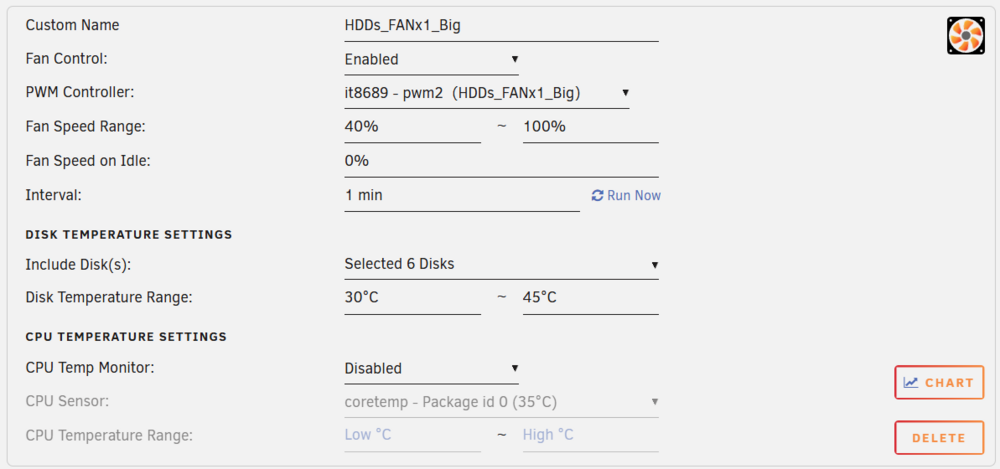
Task: Click the refresh icon beside Run Now
Action: point(598,195)
